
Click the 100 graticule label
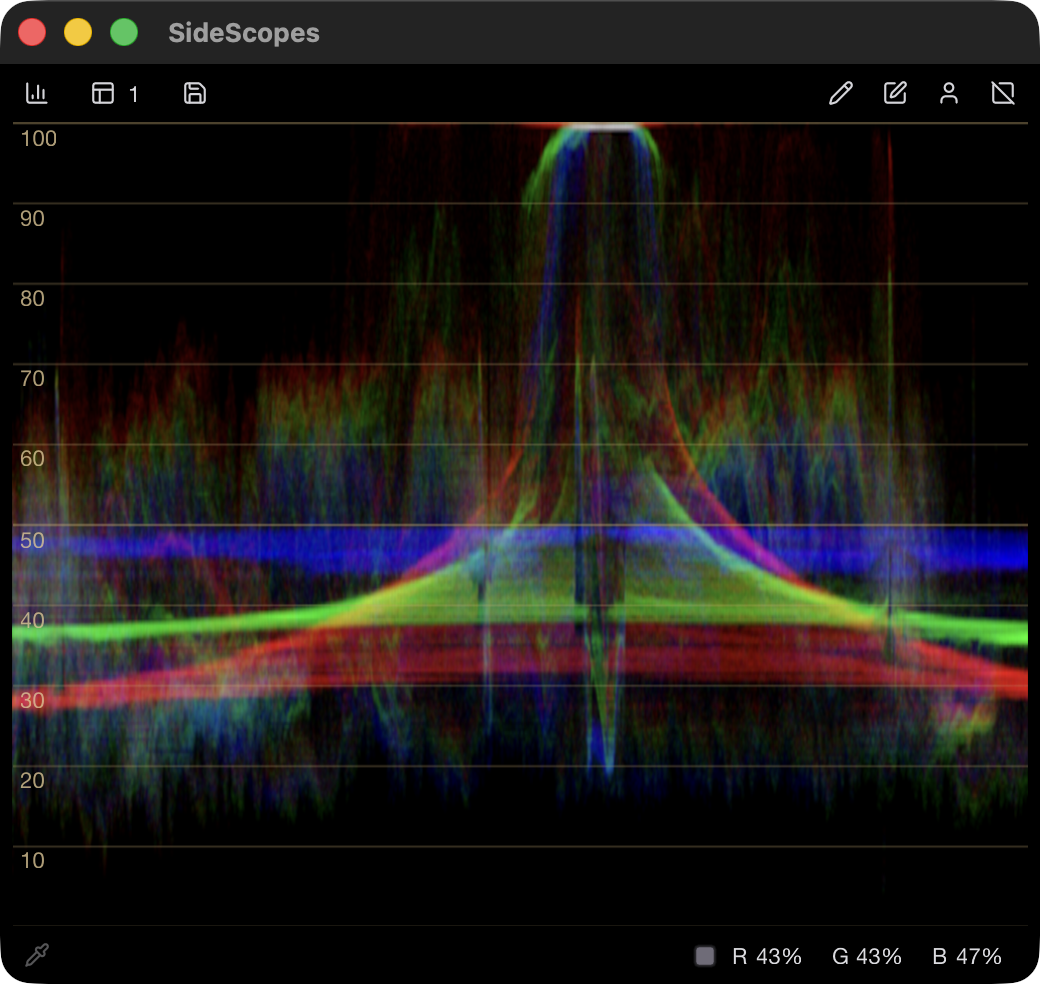38,139
